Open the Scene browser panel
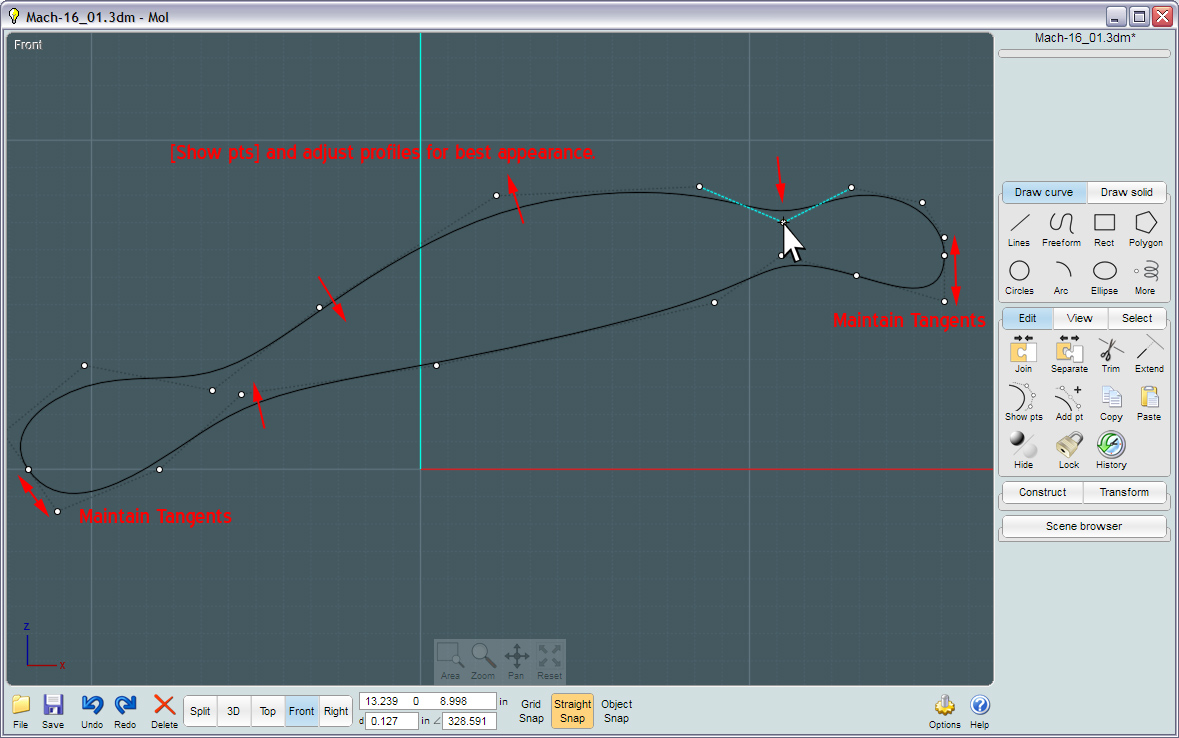Screen dimensions: 1179x738 [1084, 526]
